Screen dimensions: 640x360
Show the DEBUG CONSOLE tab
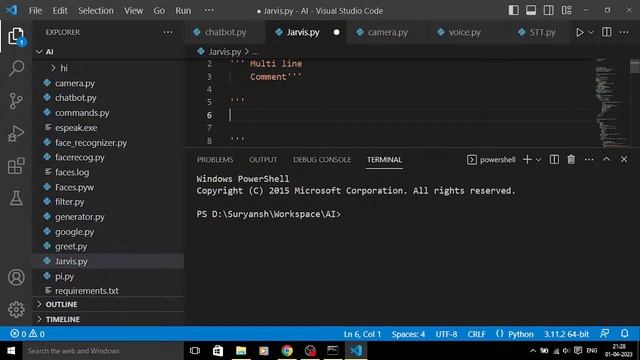coord(322,160)
